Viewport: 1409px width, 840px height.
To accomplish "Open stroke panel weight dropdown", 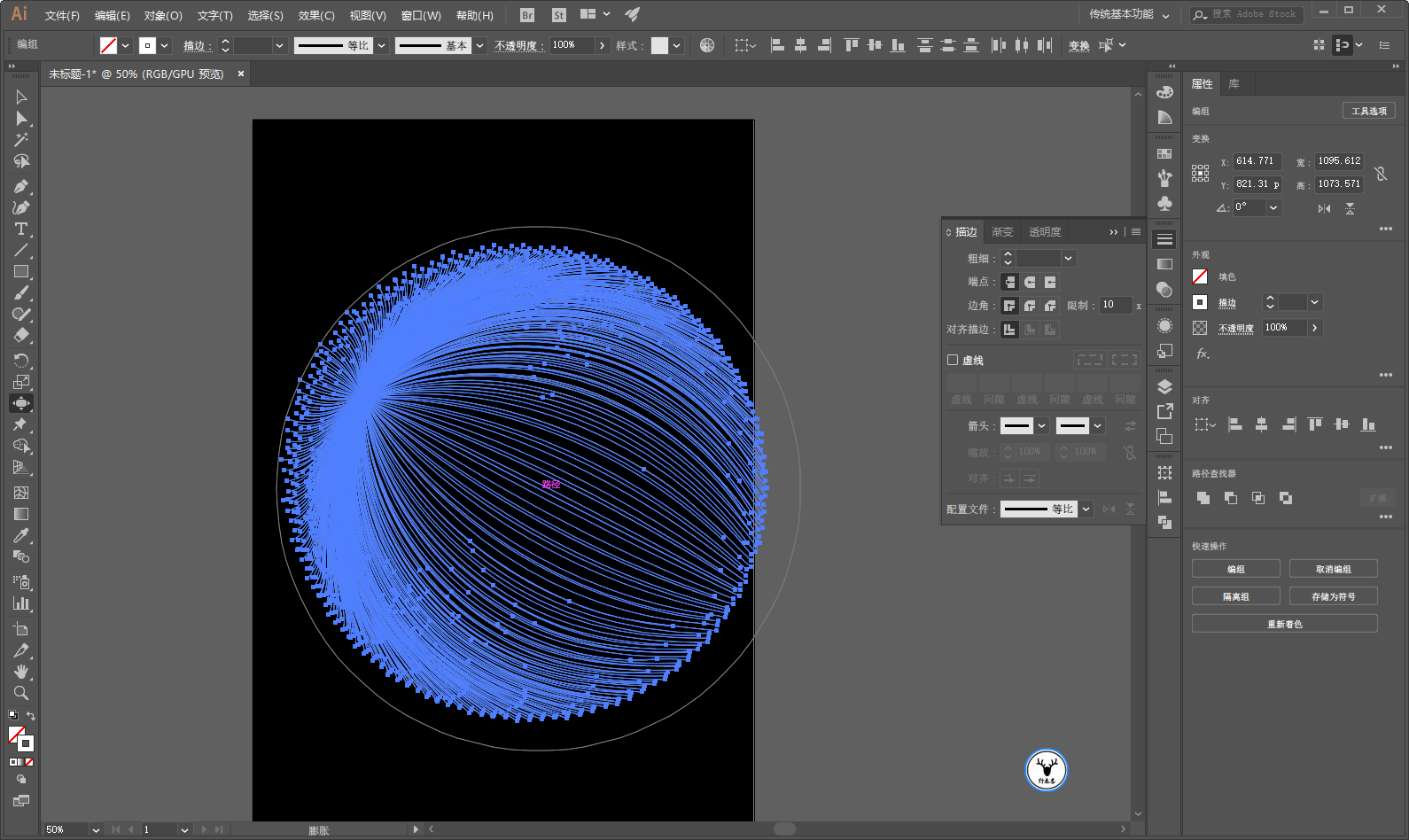I will point(1069,259).
